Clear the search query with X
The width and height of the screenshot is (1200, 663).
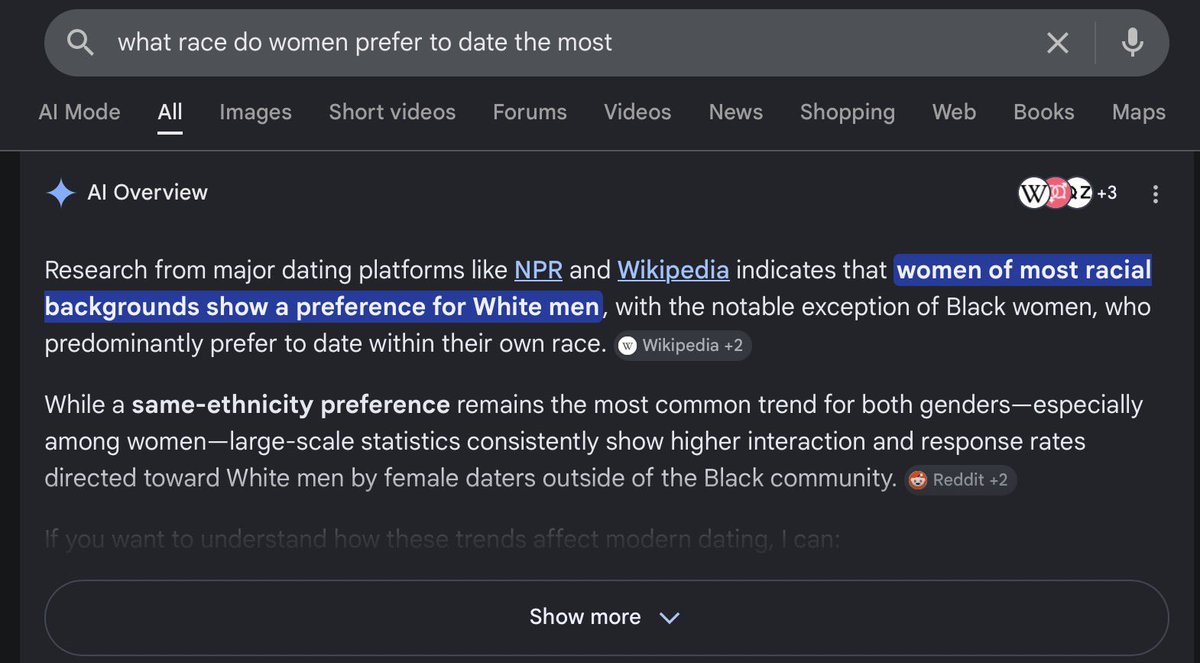point(1057,42)
